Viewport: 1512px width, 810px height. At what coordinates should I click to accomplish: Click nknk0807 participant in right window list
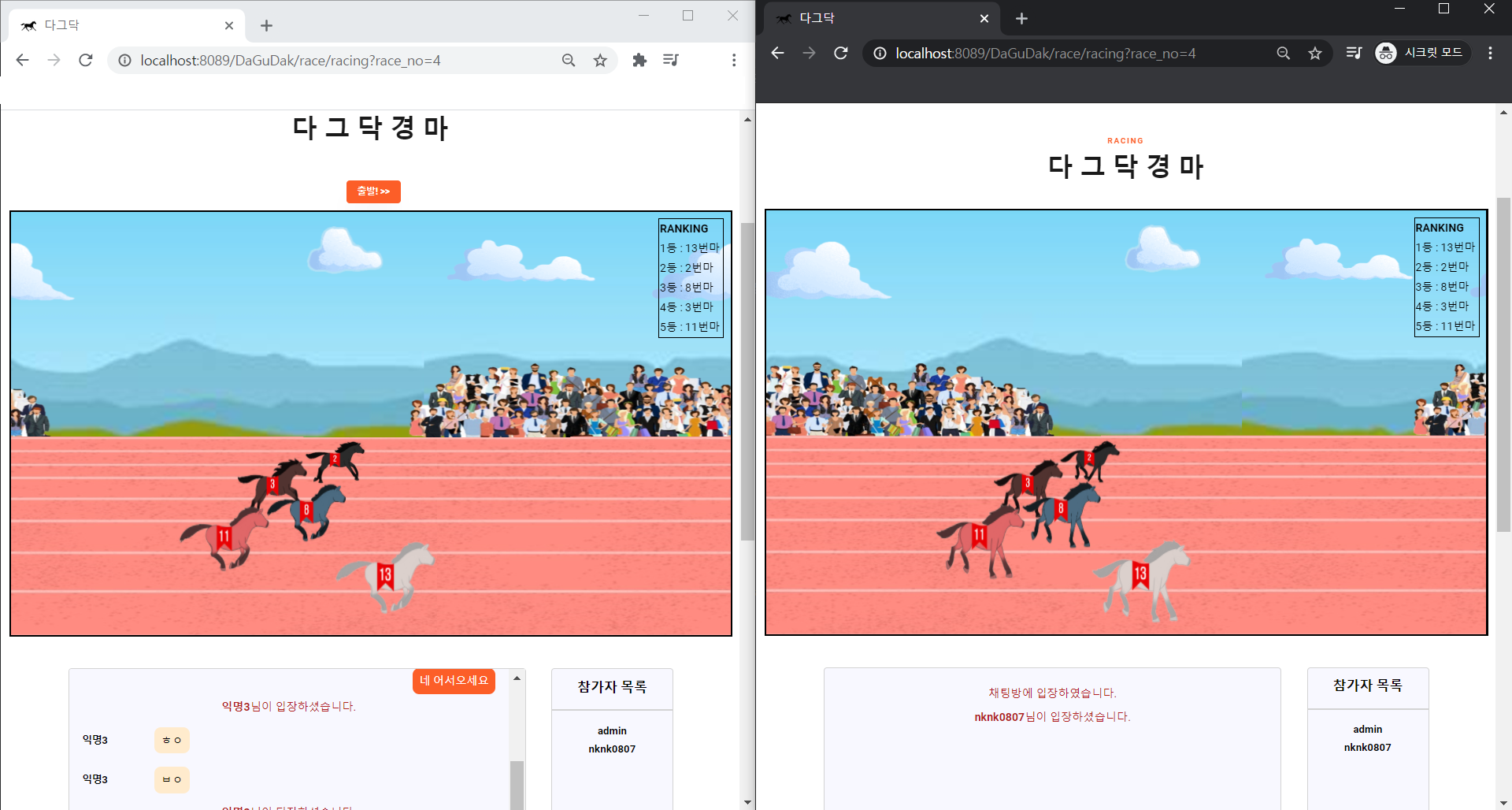1368,748
